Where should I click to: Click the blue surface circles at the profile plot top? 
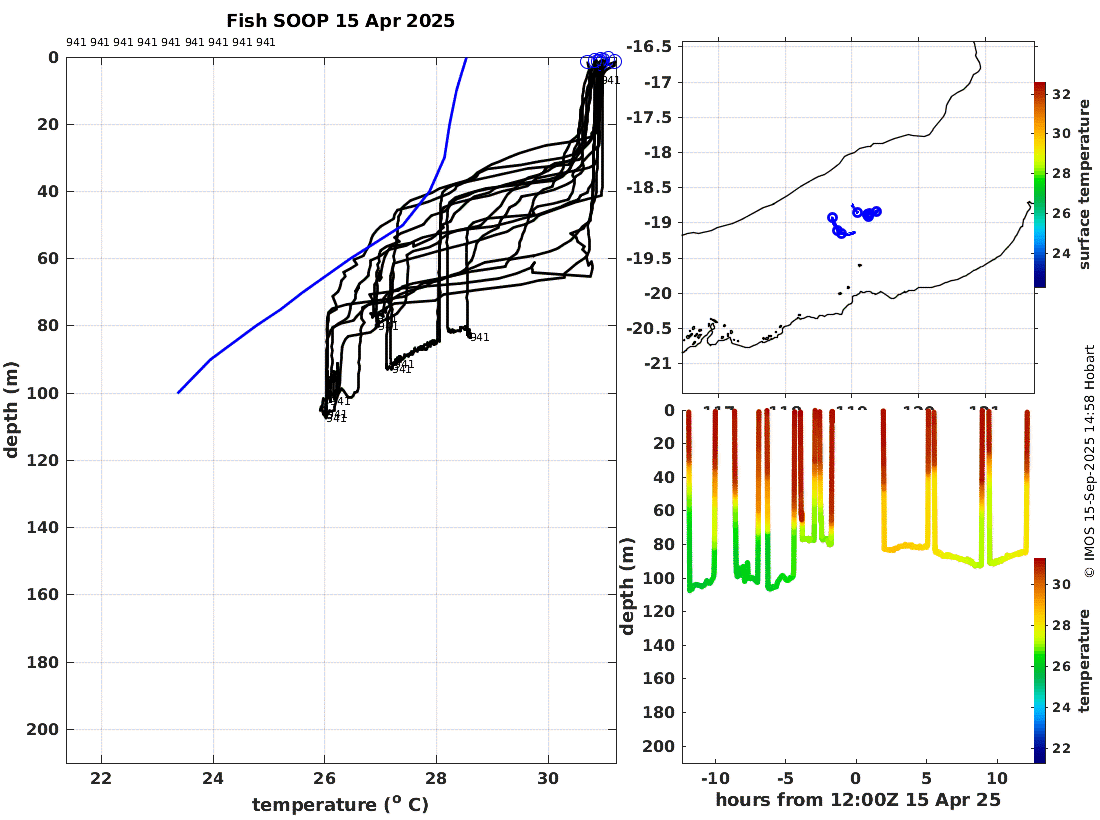[x=601, y=61]
